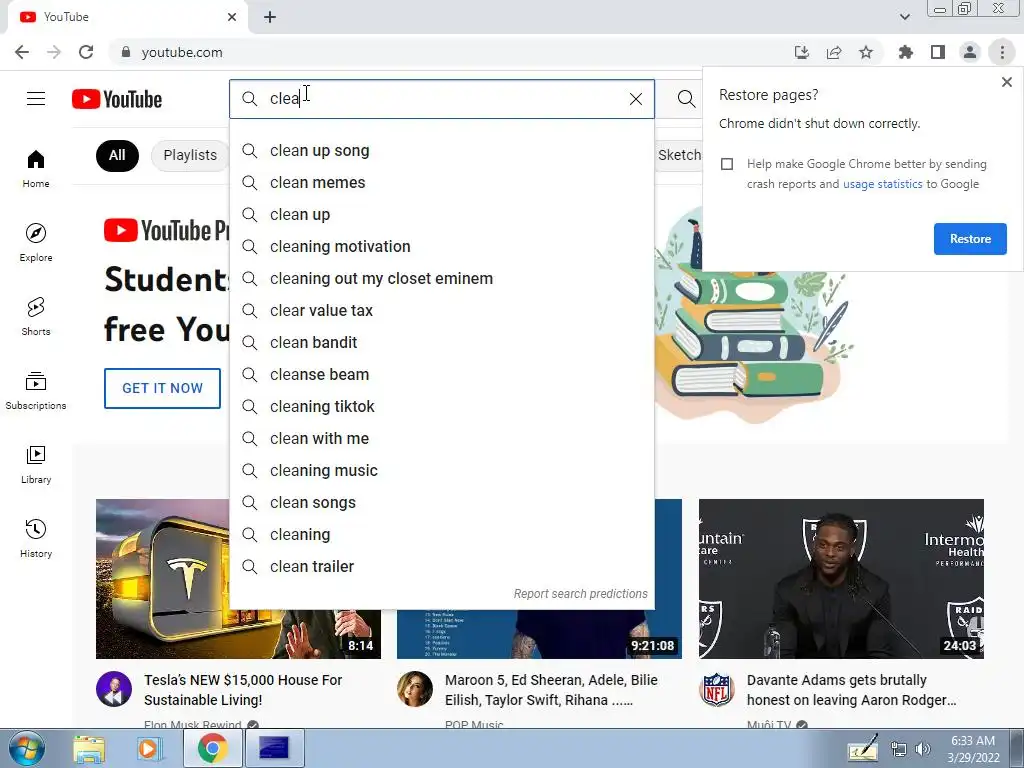Viewport: 1024px width, 768px height.
Task: Open Explore in the sidebar
Action: point(36,242)
